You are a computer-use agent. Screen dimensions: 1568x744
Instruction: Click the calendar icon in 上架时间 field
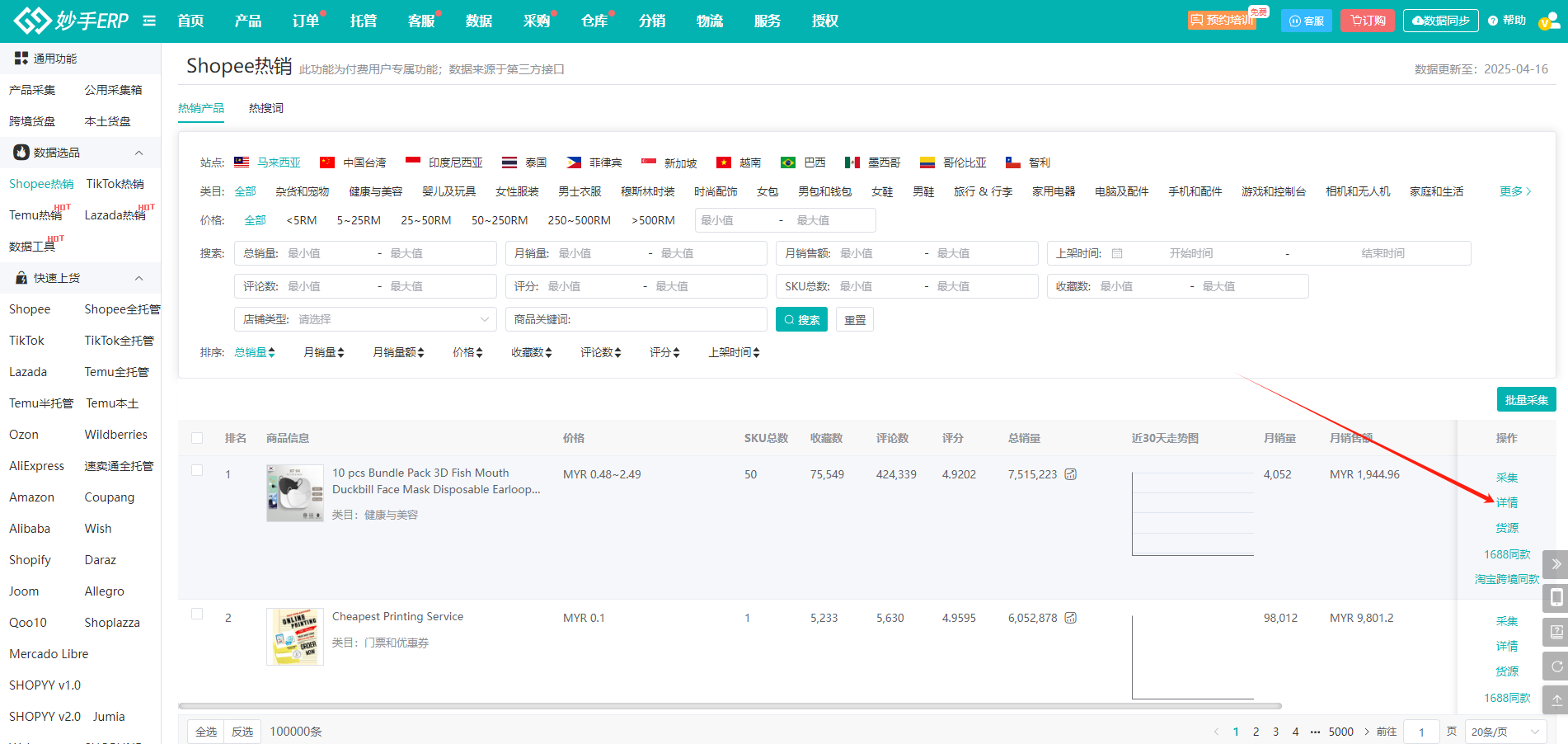[x=1117, y=253]
